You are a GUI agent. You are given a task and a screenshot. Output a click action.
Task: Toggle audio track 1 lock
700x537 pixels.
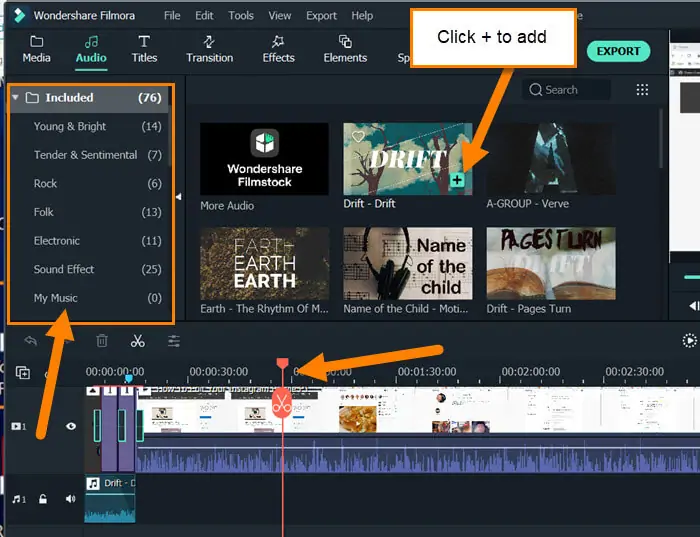(x=43, y=499)
